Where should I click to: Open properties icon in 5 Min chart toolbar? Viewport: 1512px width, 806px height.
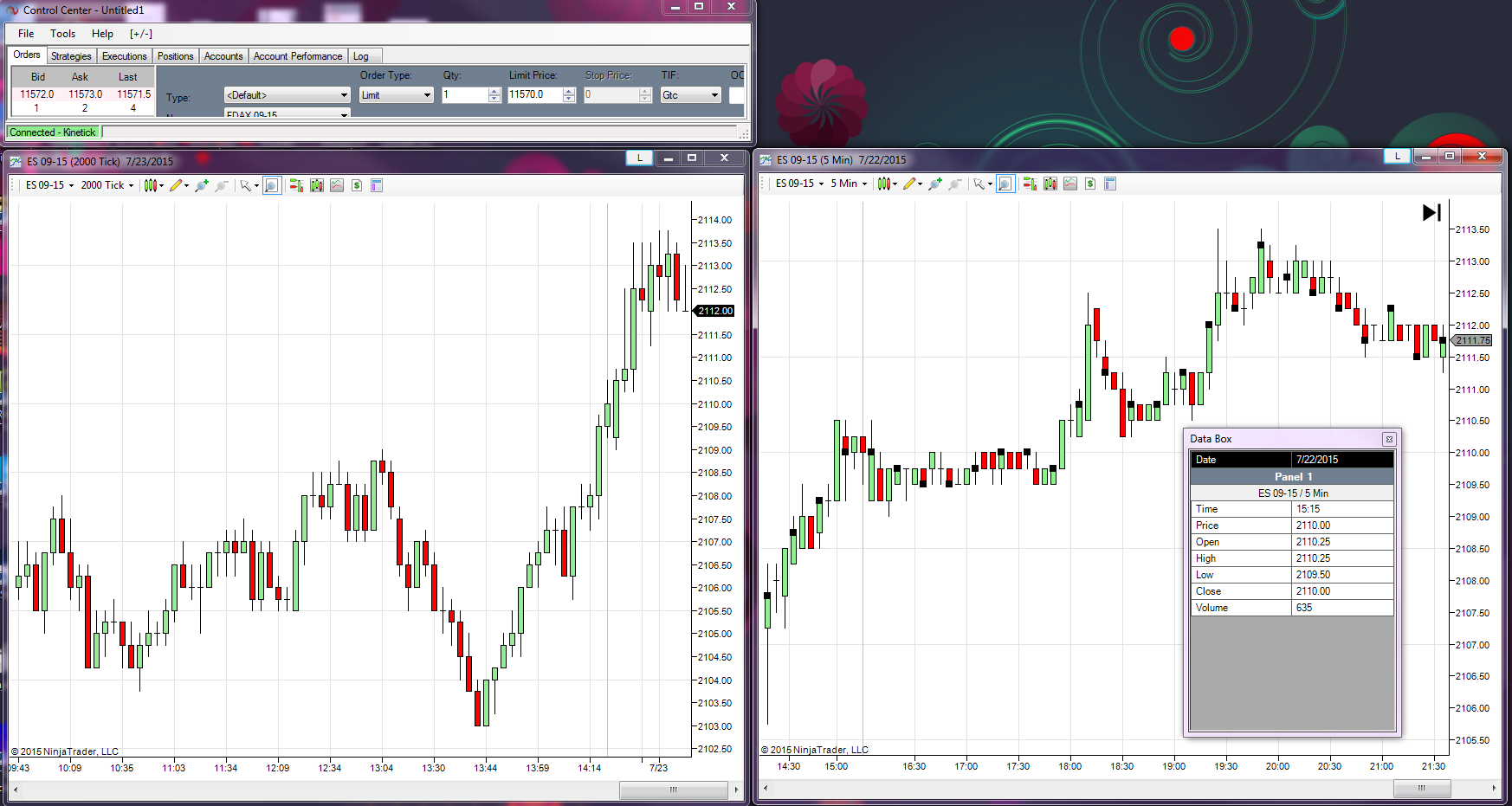1110,184
